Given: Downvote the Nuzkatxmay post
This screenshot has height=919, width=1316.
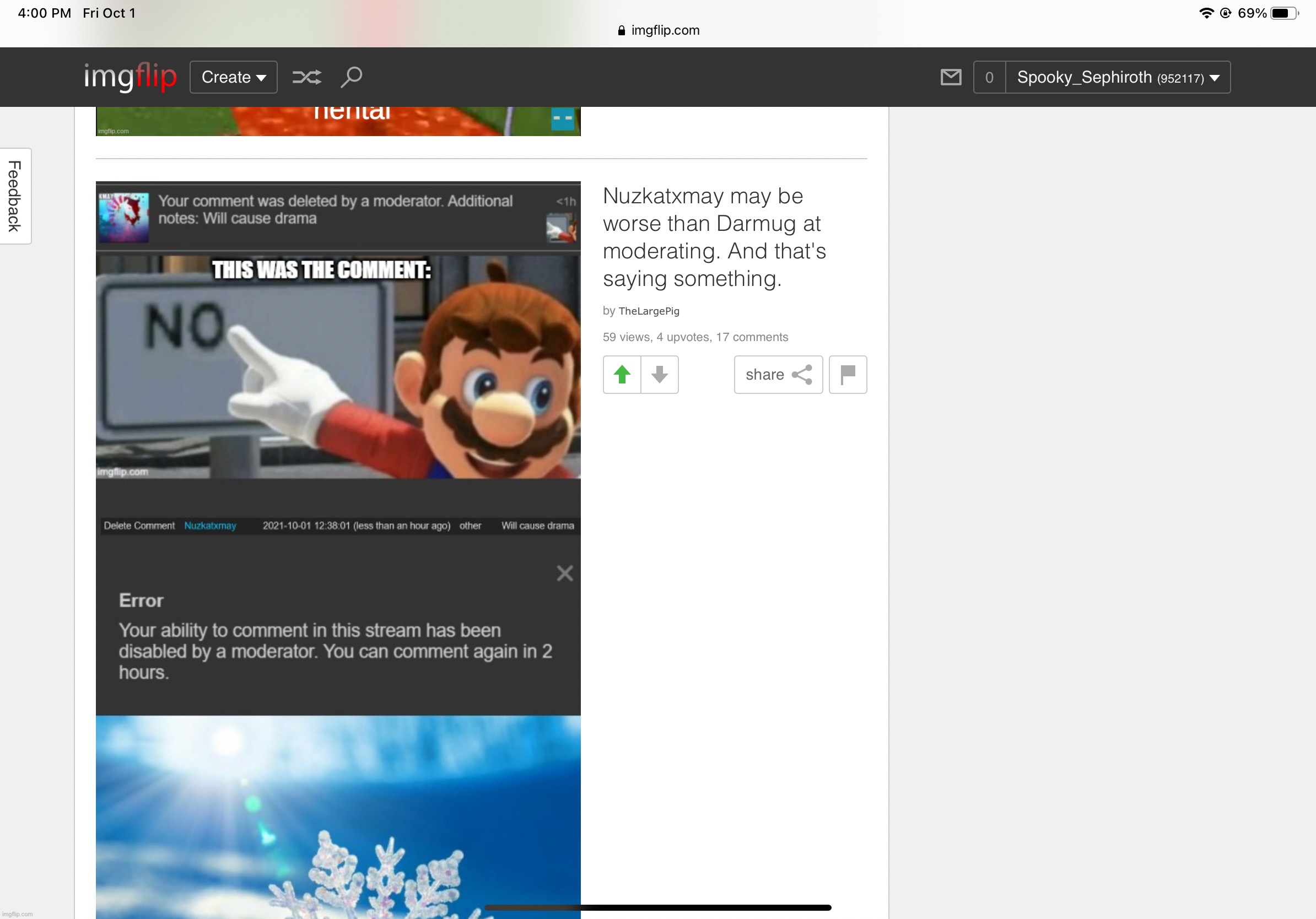Looking at the screenshot, I should click(659, 375).
